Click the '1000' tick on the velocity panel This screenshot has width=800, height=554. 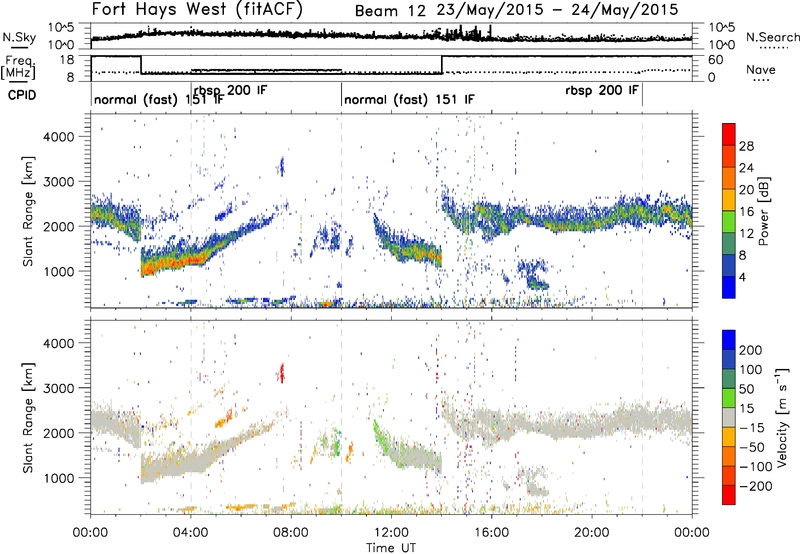[58, 478]
